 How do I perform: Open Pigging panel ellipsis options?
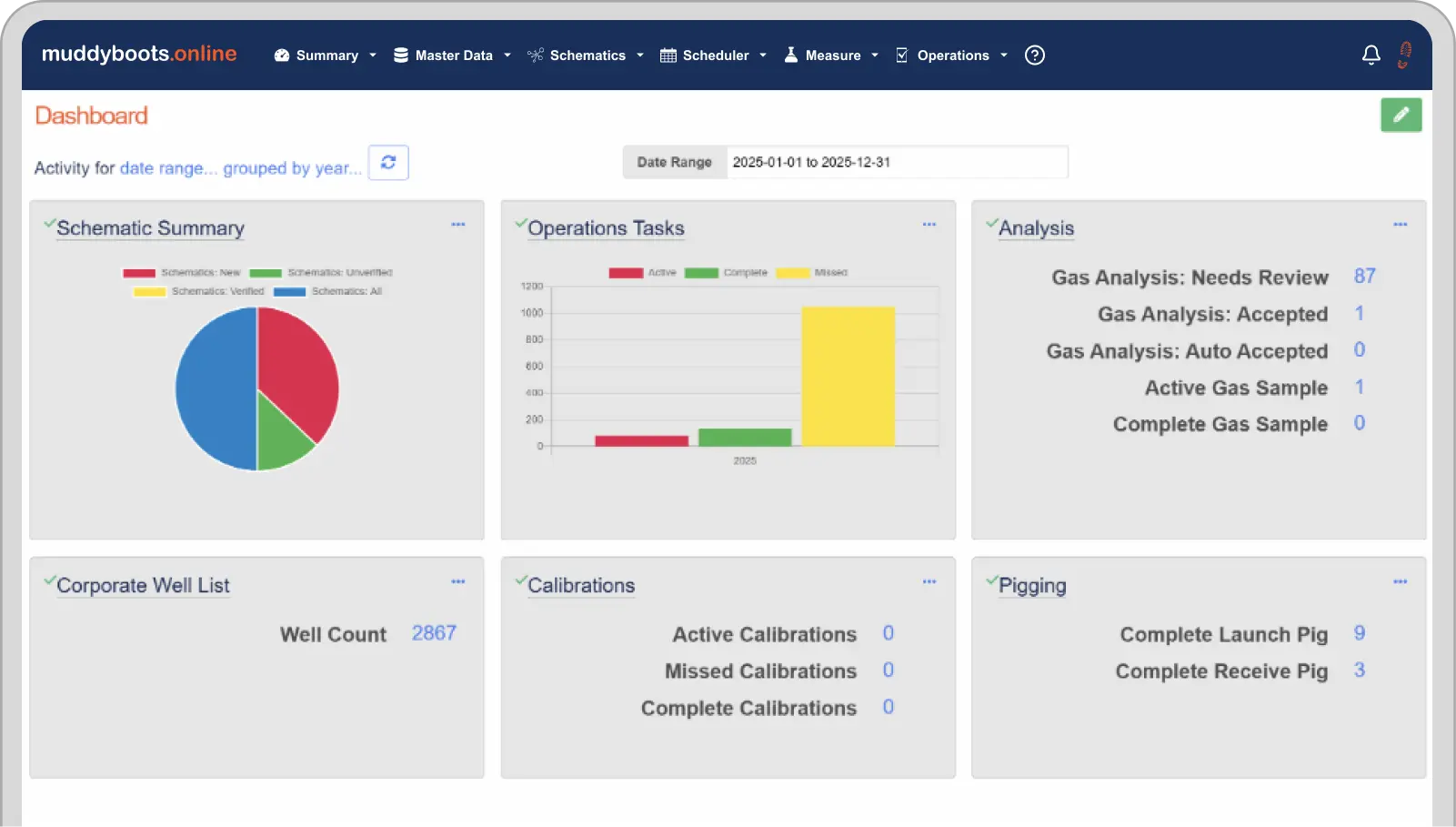1400,581
